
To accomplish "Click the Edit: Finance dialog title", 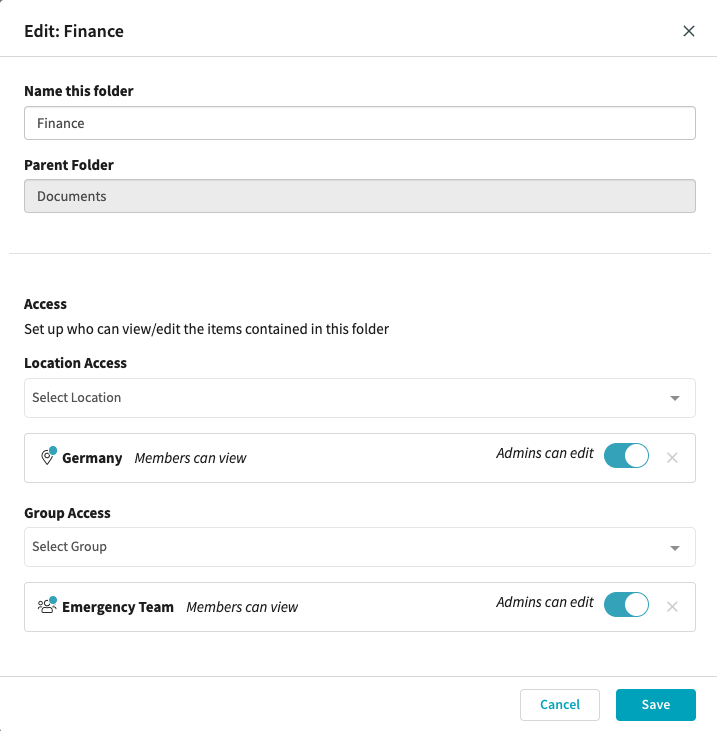I will 74,31.
